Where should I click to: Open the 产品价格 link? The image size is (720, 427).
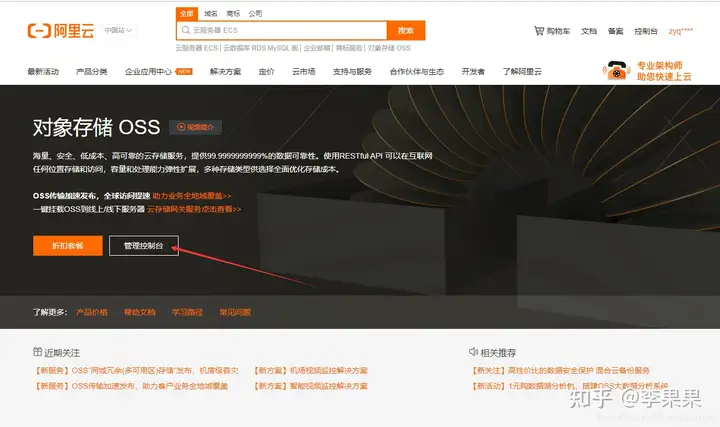coord(91,312)
